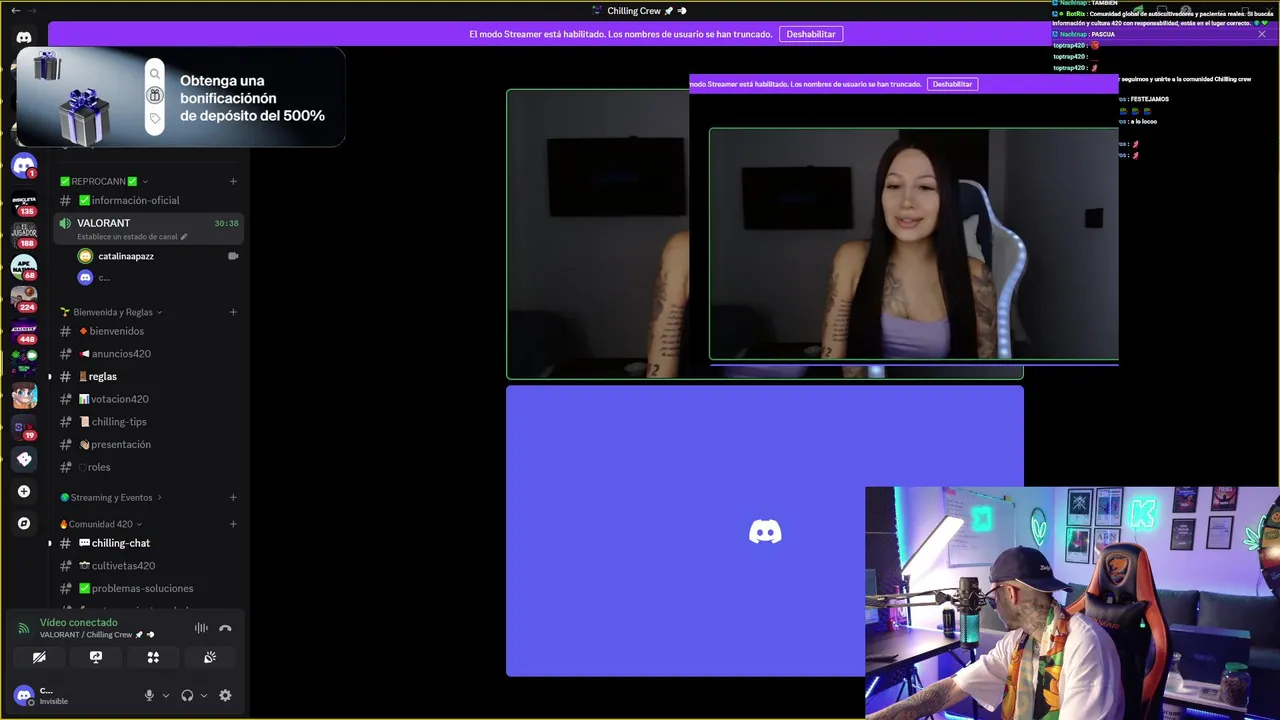Open the server with 448 notifications badge

24,332
